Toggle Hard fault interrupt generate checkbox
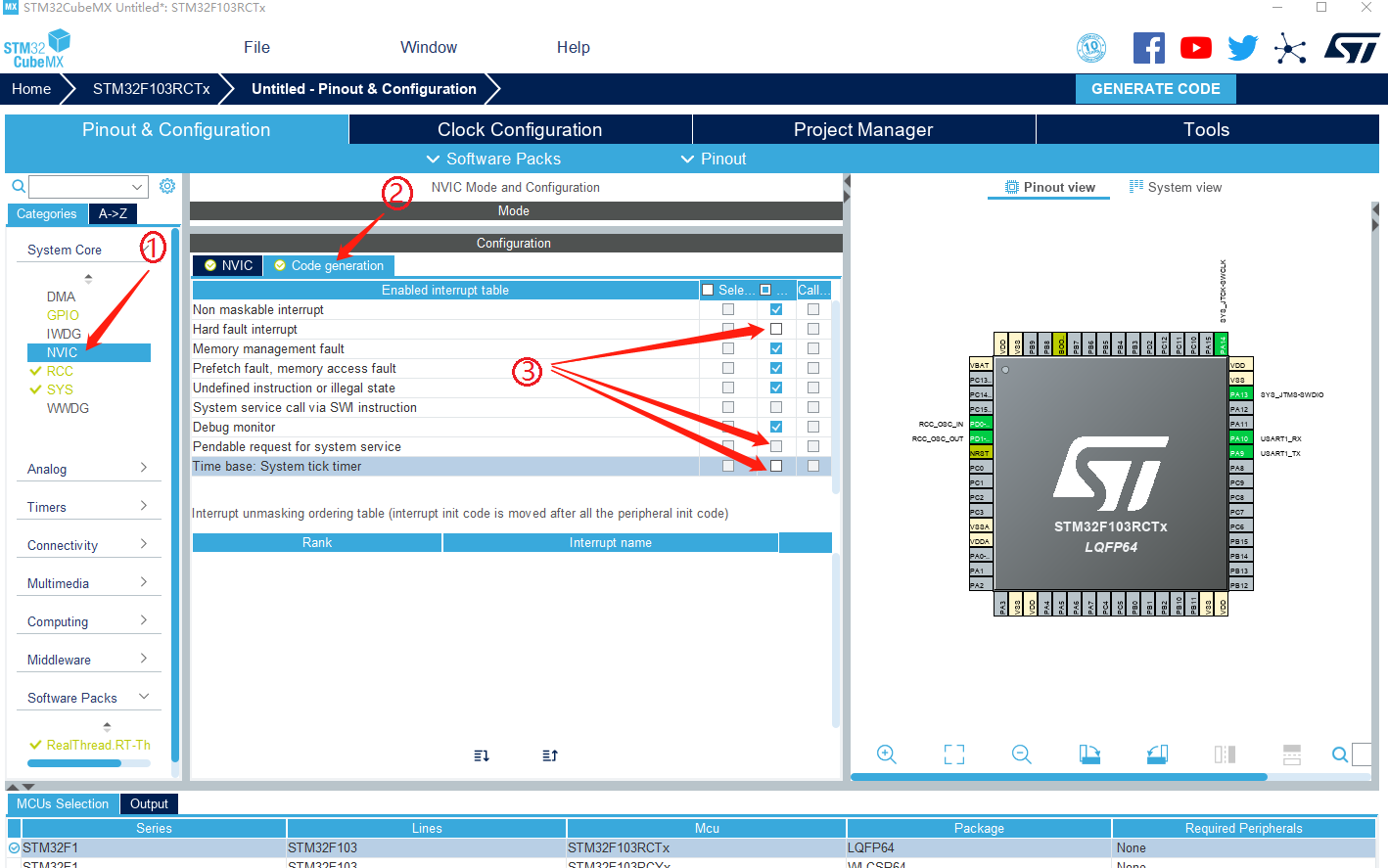 [776, 329]
